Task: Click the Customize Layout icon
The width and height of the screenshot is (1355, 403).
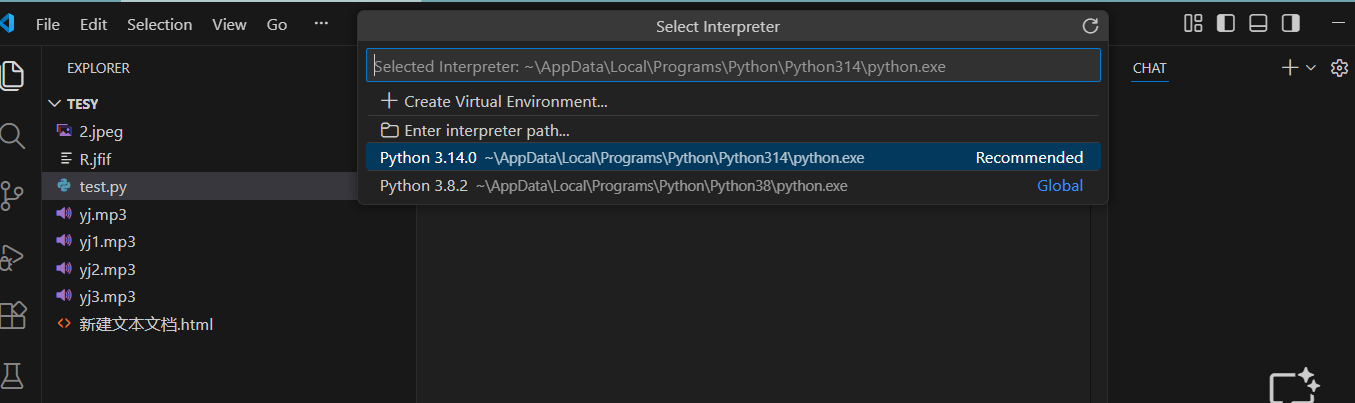Action: click(1193, 23)
